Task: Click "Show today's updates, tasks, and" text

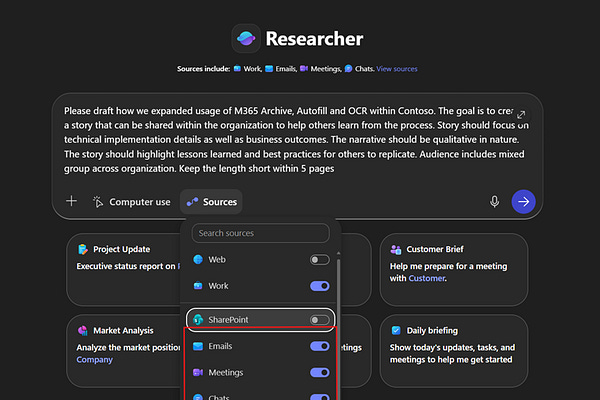Action: pyautogui.click(x=452, y=348)
